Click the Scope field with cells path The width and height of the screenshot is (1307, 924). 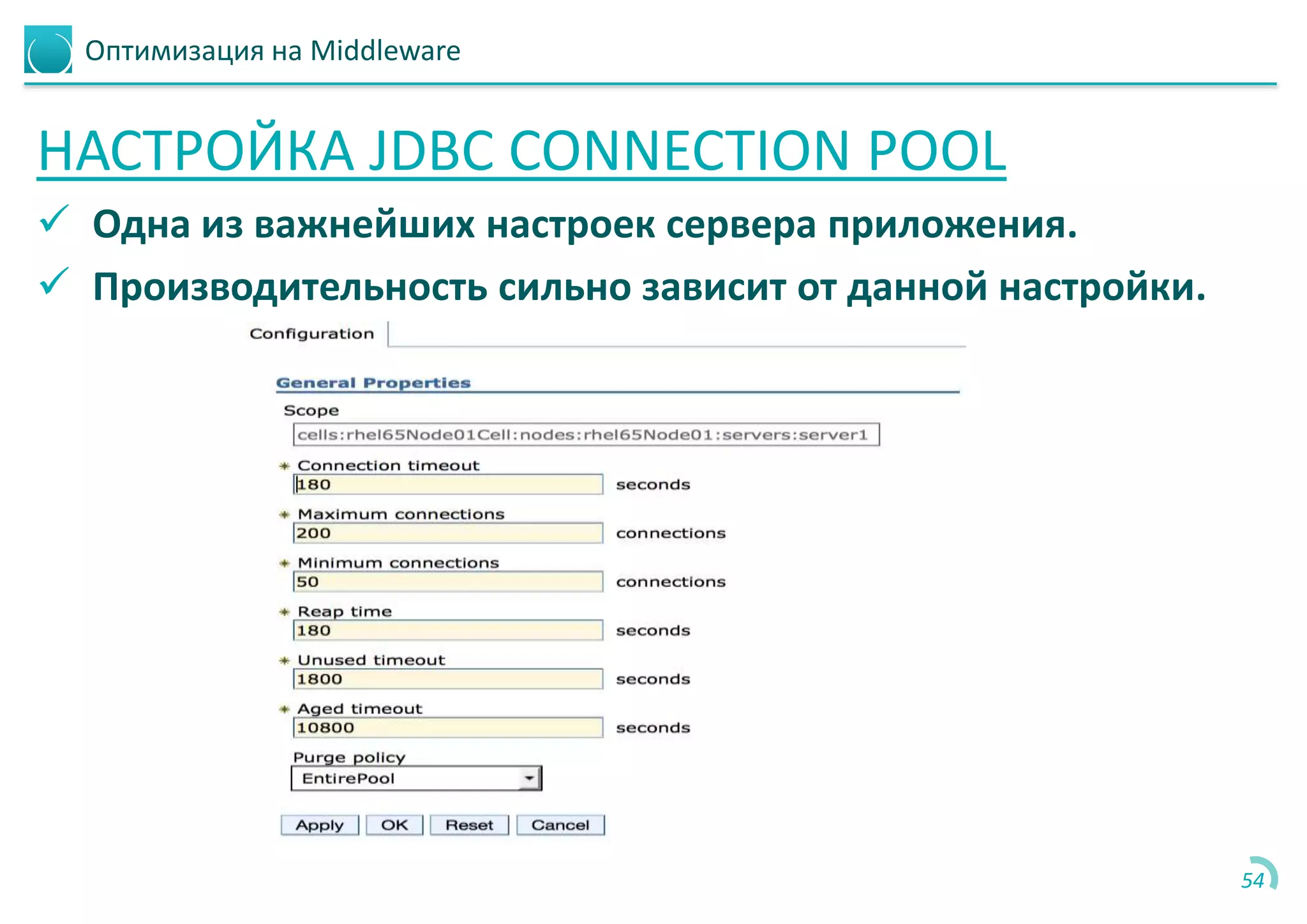tap(586, 435)
